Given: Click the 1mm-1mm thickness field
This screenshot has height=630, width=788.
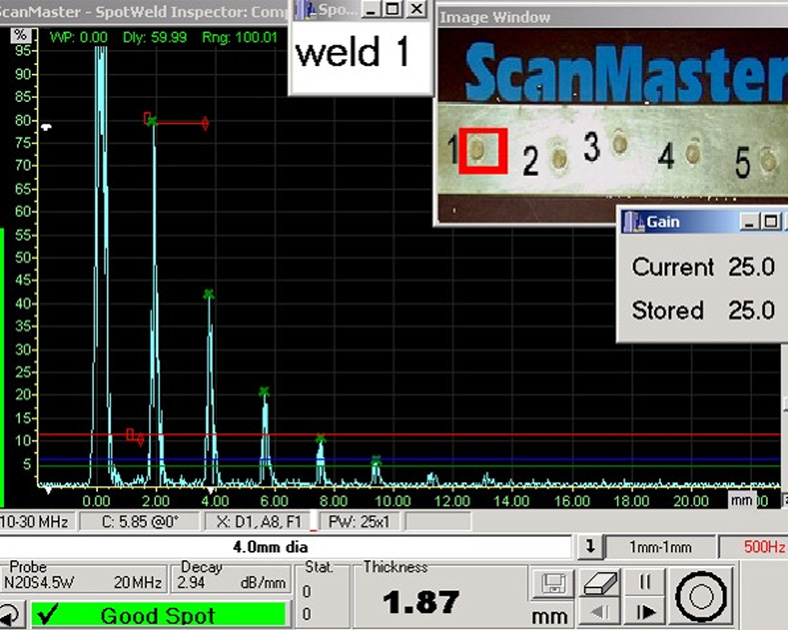Looking at the screenshot, I should click(660, 547).
